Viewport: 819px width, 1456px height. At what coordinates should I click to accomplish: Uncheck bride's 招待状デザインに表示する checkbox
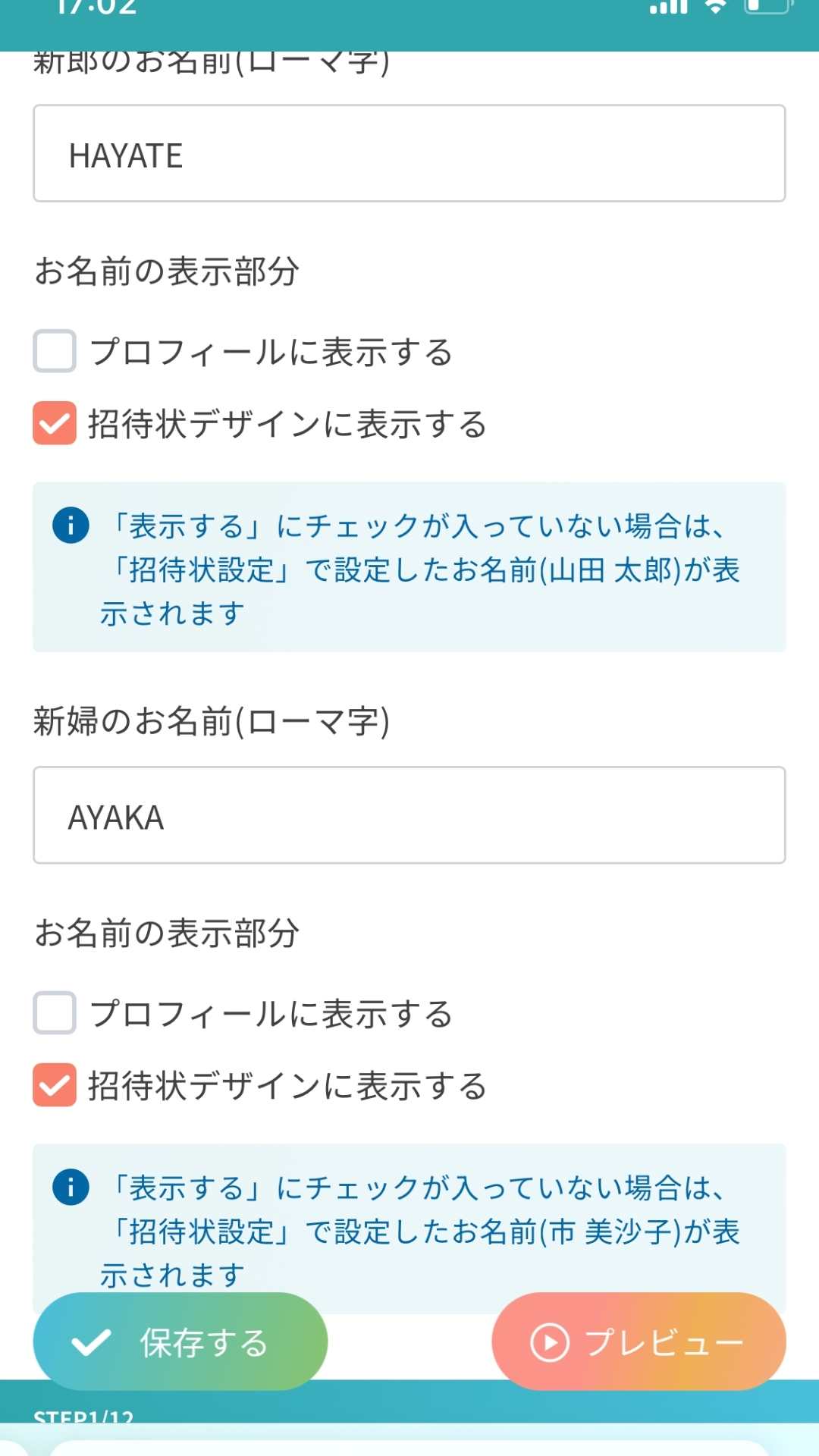tap(55, 1085)
